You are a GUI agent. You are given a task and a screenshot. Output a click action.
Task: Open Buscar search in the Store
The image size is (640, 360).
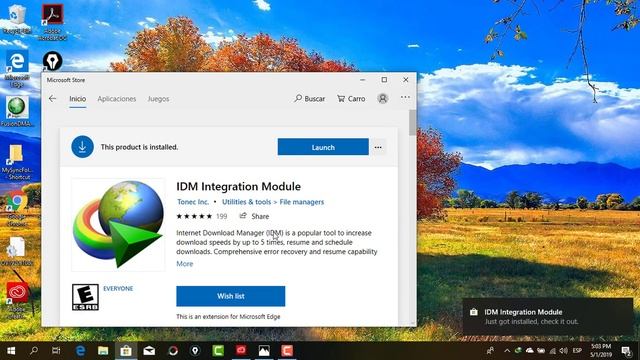310,99
